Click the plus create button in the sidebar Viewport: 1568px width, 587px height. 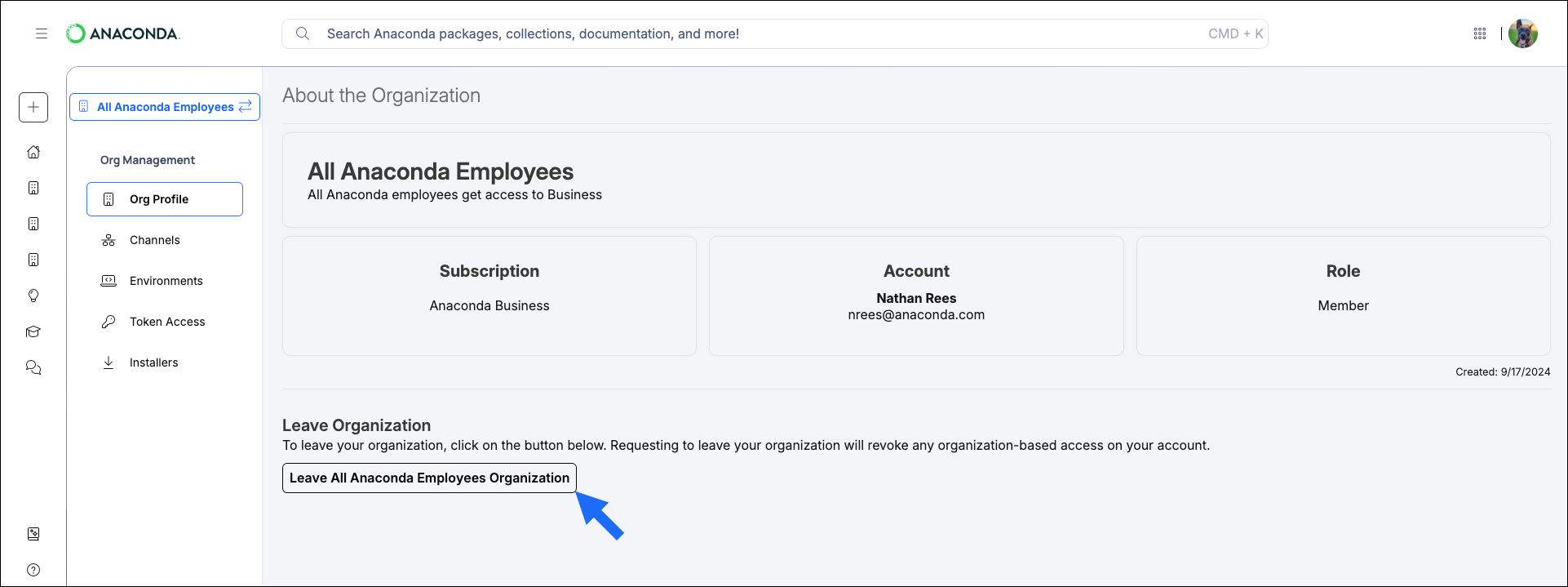pos(33,107)
